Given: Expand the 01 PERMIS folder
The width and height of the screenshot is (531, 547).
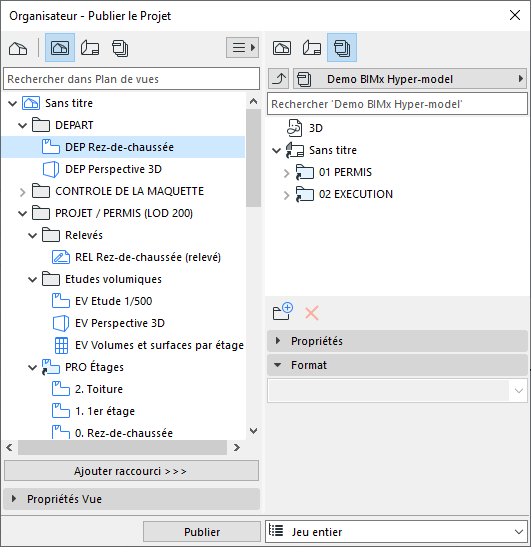Looking at the screenshot, I should tap(286, 173).
